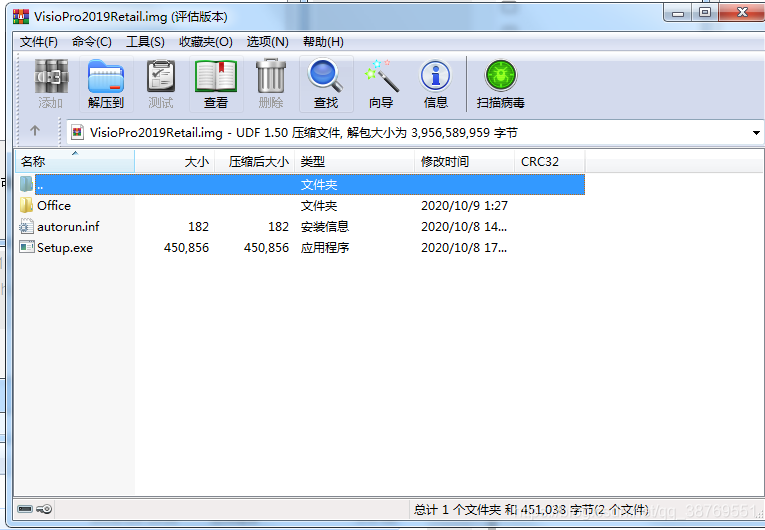Click the Scan Virus (扫描病毒) bug icon

[x=501, y=76]
